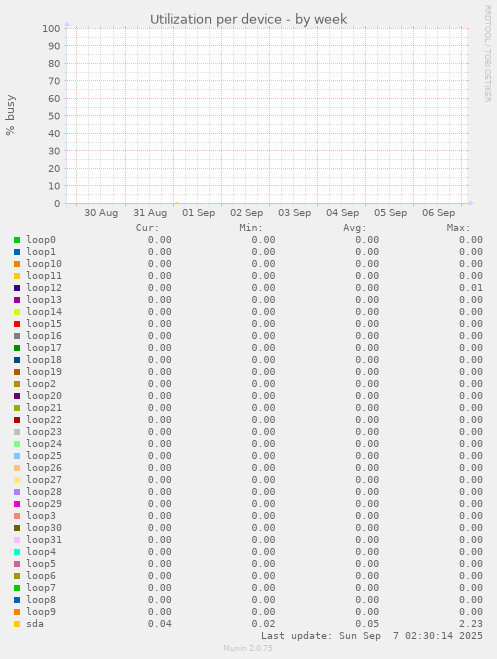
Task: Click the '01 Sep' date label
Action: [x=198, y=213]
